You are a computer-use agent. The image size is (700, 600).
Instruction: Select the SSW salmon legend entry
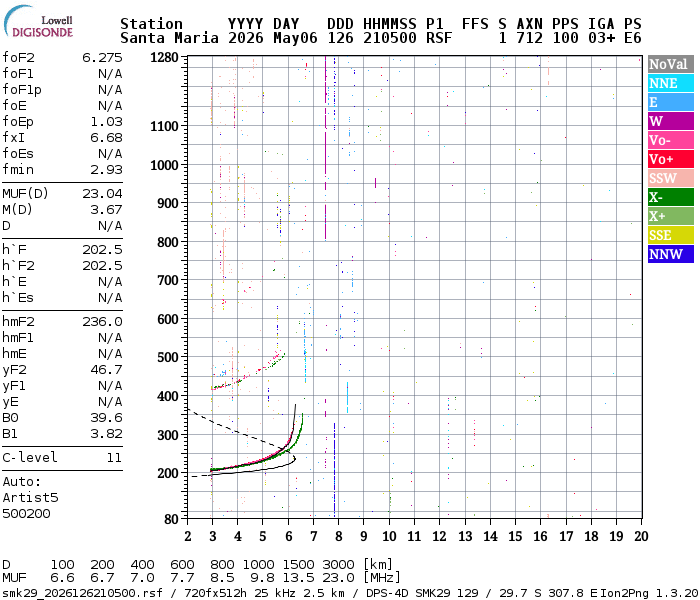[x=671, y=178]
